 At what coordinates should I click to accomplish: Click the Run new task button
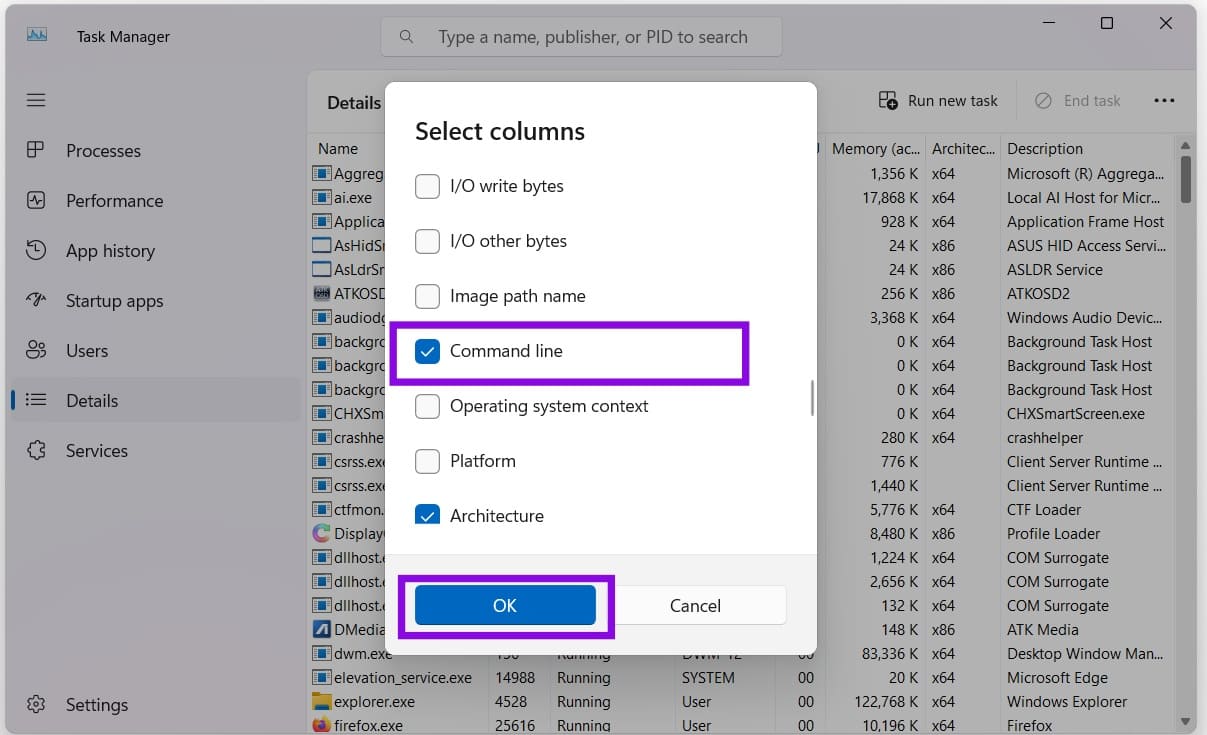point(938,100)
